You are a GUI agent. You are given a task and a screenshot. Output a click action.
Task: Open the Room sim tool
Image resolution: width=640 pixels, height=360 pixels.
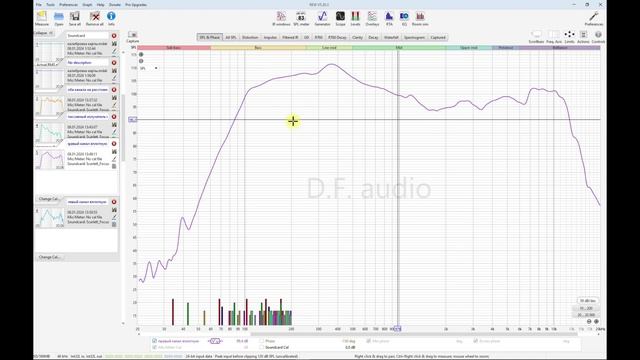[x=420, y=17]
